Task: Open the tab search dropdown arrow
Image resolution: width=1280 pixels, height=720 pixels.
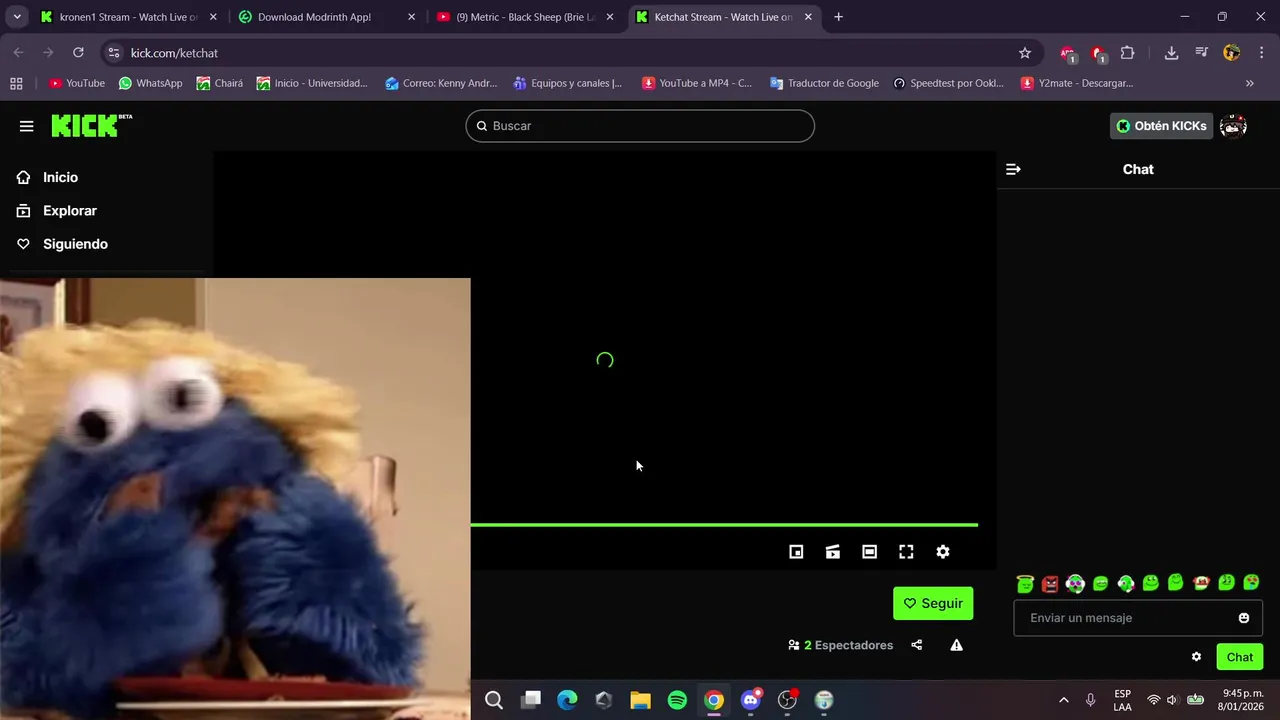Action: [x=17, y=17]
